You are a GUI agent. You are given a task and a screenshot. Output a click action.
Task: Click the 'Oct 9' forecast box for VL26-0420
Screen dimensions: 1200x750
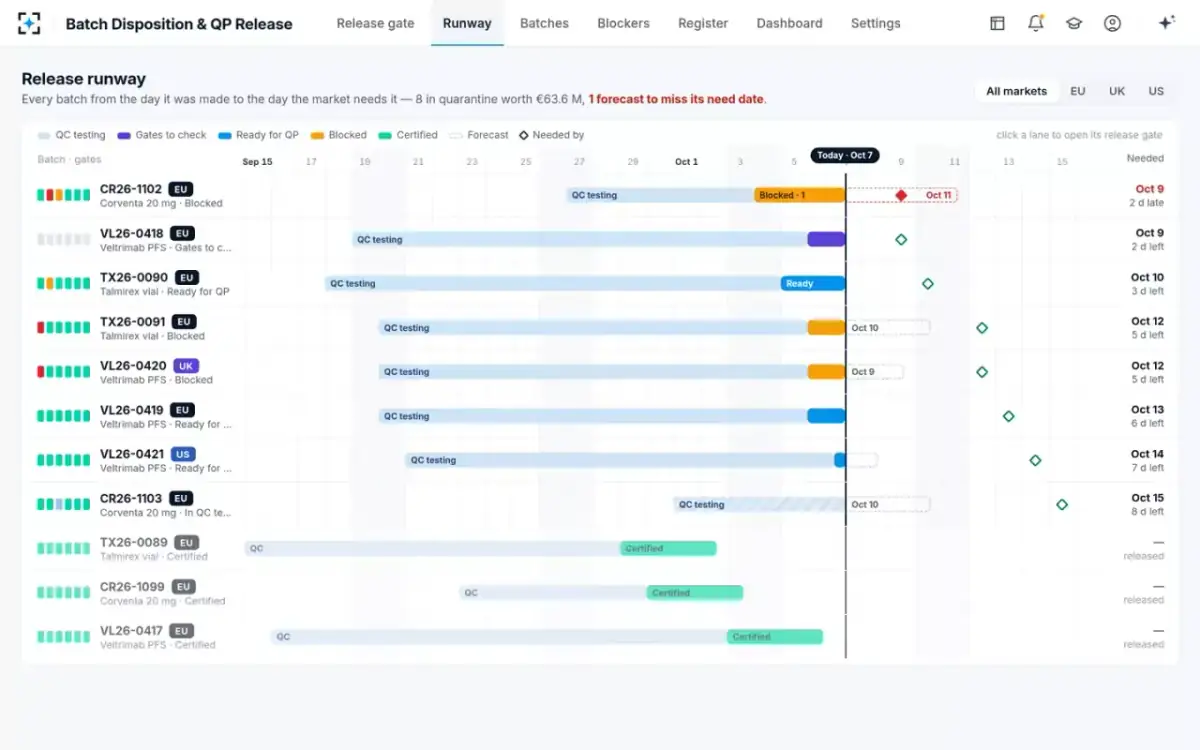(875, 372)
